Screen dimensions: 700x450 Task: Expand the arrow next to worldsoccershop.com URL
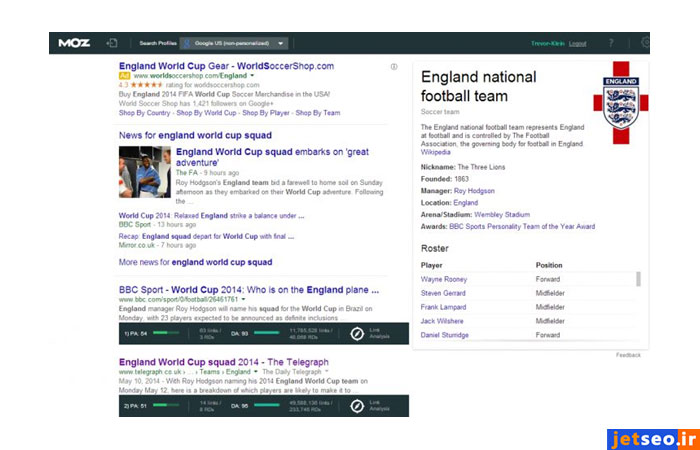[x=252, y=76]
